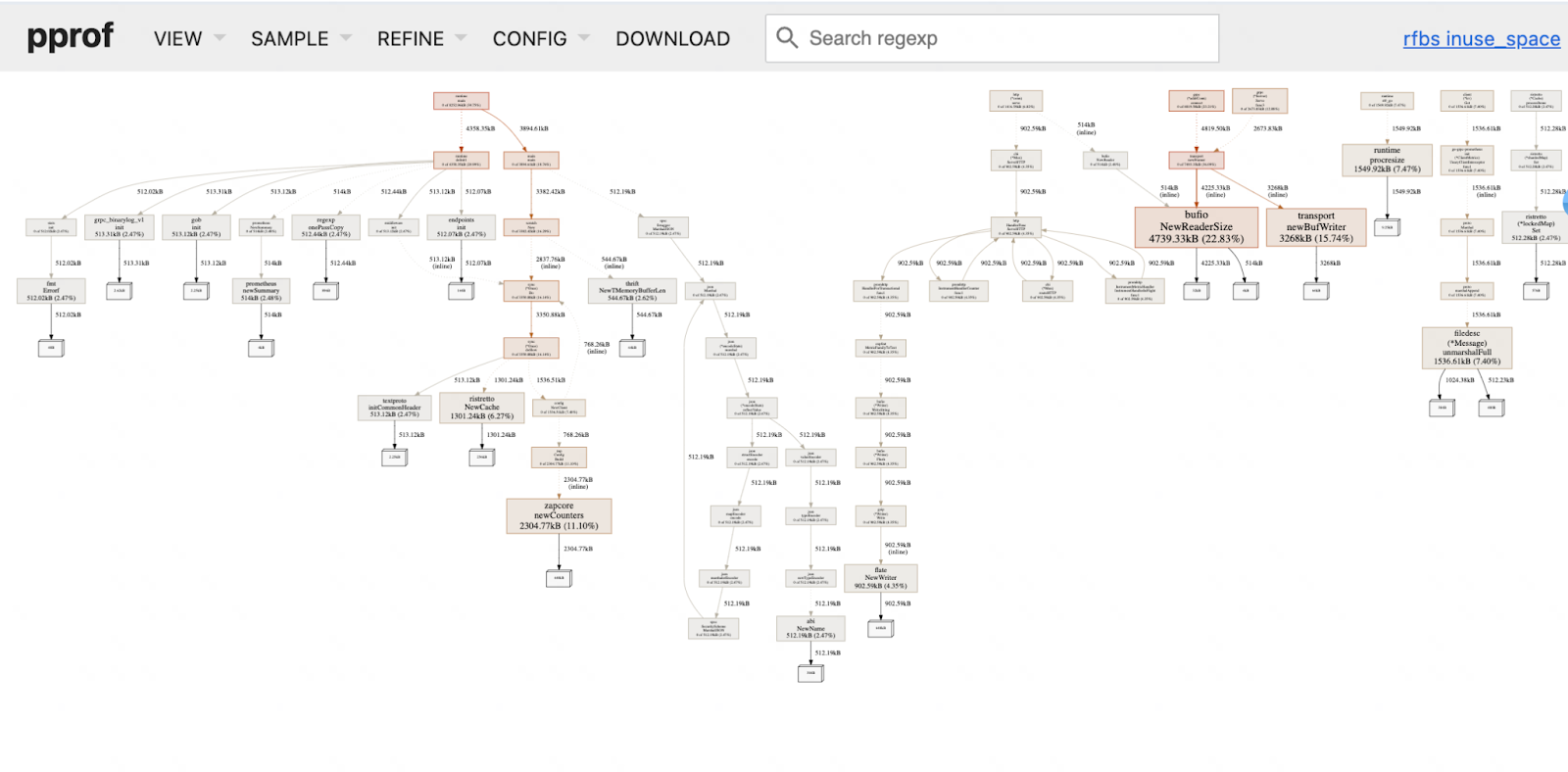Viewport: 1568px width, 772px height.
Task: Select the abi NewName node
Action: (x=810, y=628)
